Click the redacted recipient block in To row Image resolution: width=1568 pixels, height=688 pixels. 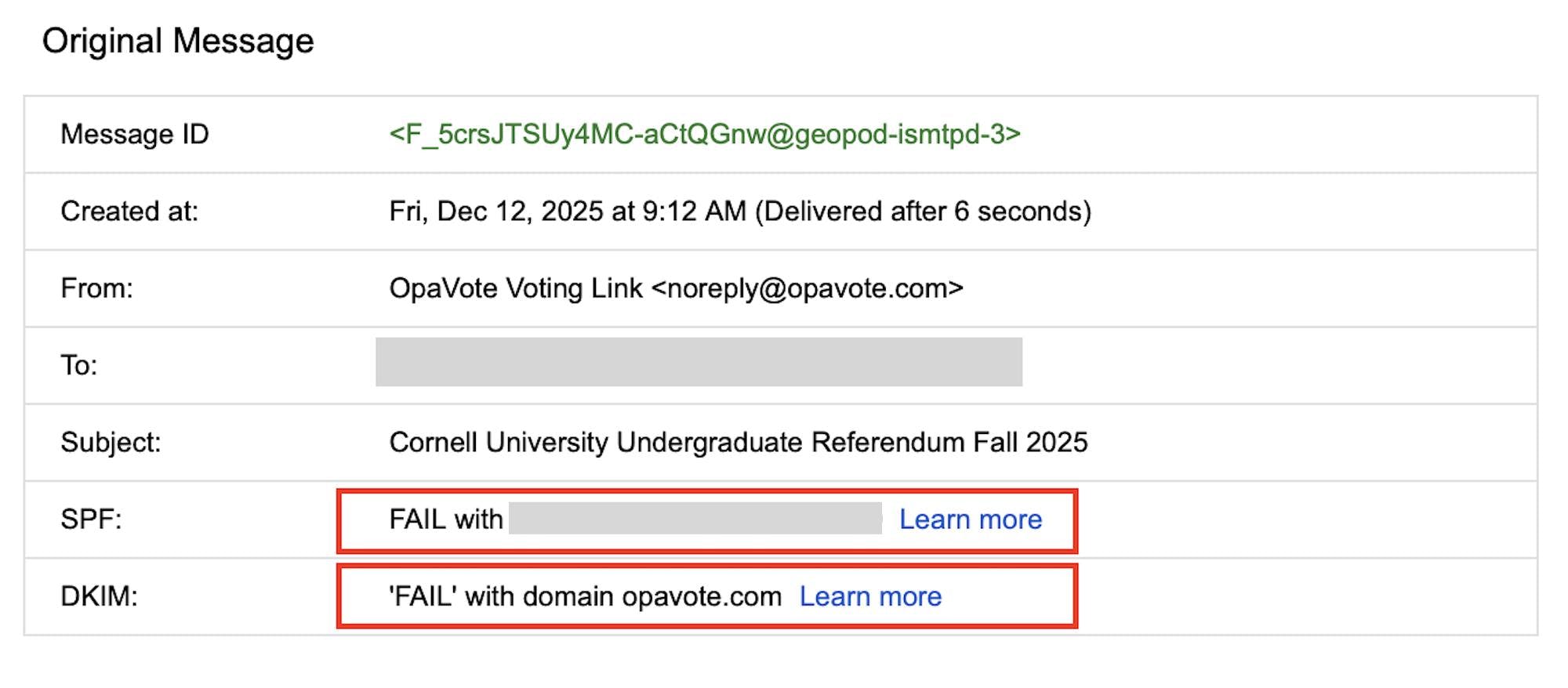click(699, 362)
